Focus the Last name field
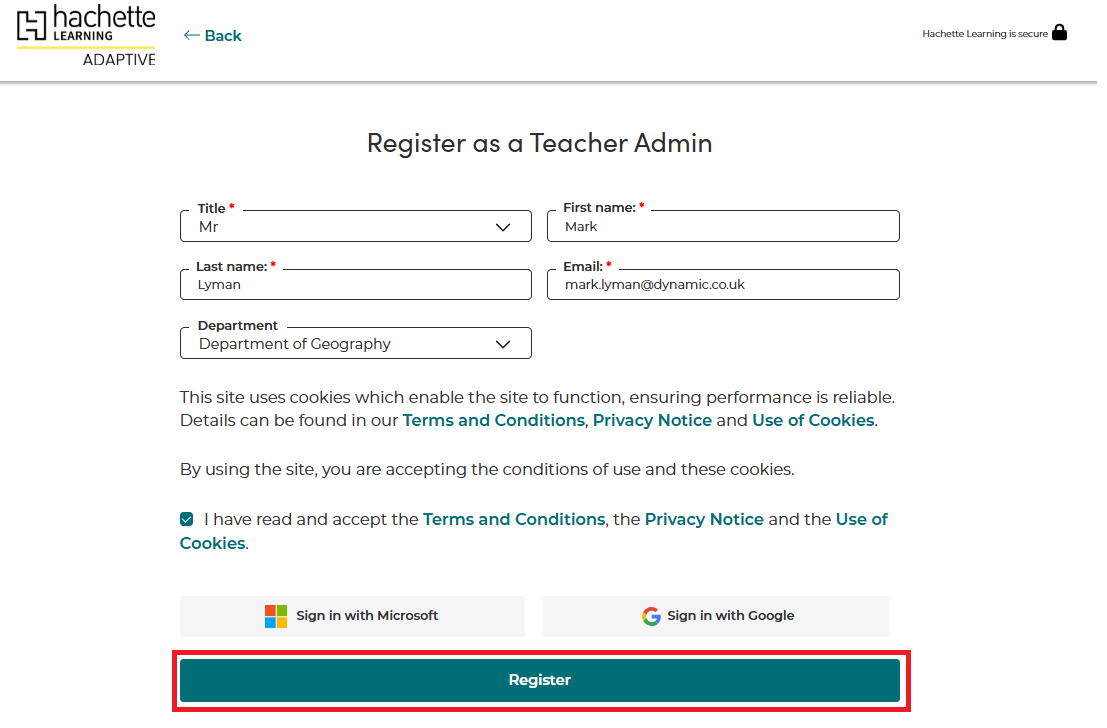Viewport: 1107px width, 728px height. [355, 285]
